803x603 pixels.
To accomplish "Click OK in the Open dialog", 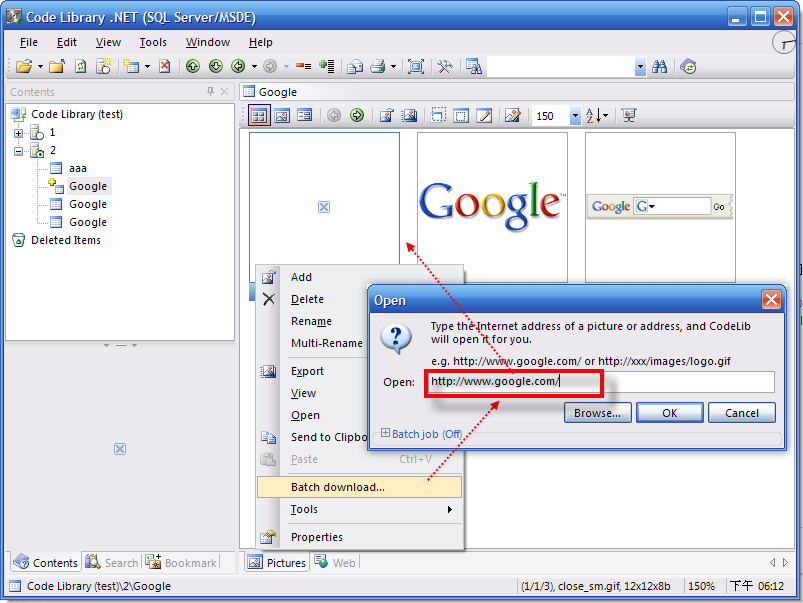I will point(670,413).
